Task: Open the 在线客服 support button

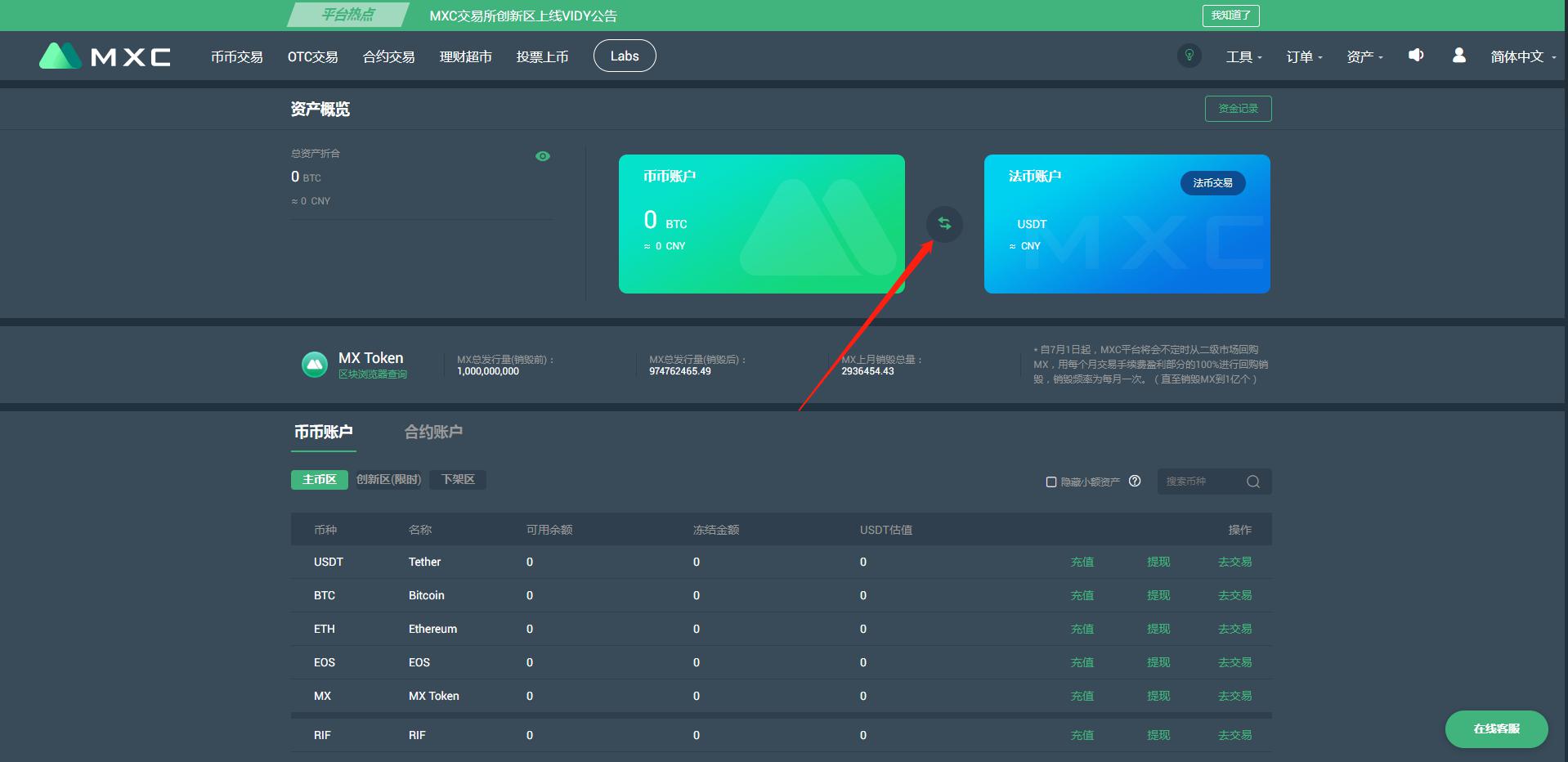Action: click(1496, 728)
